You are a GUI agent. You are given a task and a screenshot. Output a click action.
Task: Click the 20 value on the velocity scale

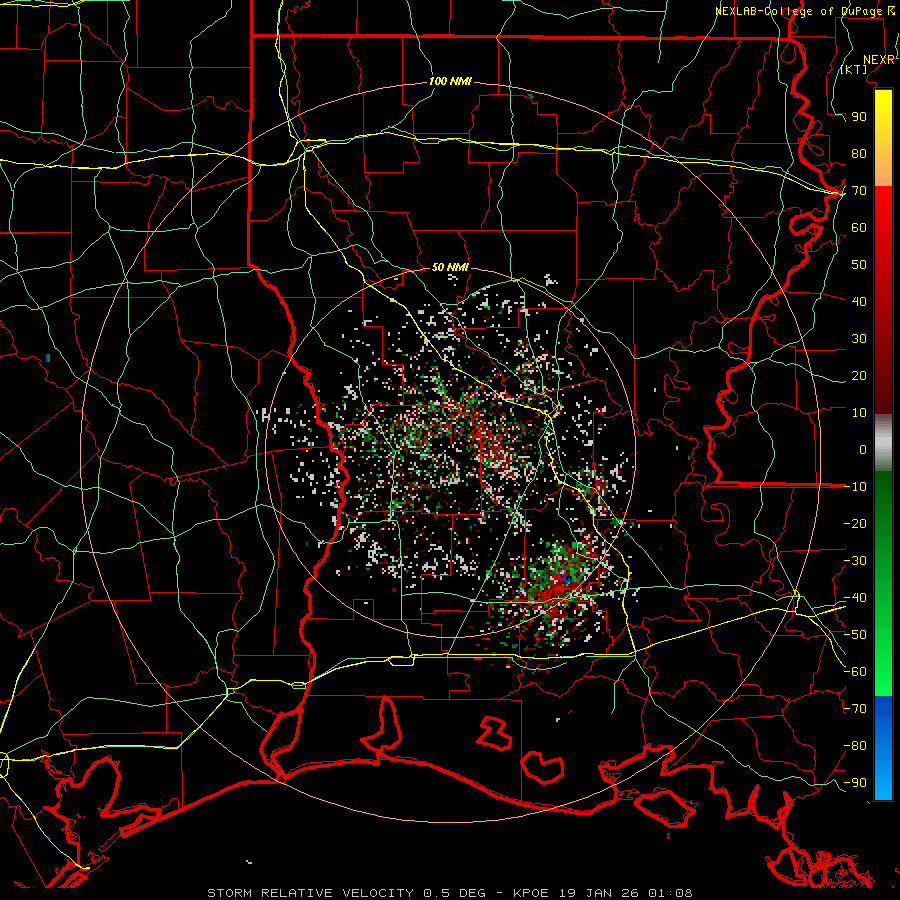point(859,376)
